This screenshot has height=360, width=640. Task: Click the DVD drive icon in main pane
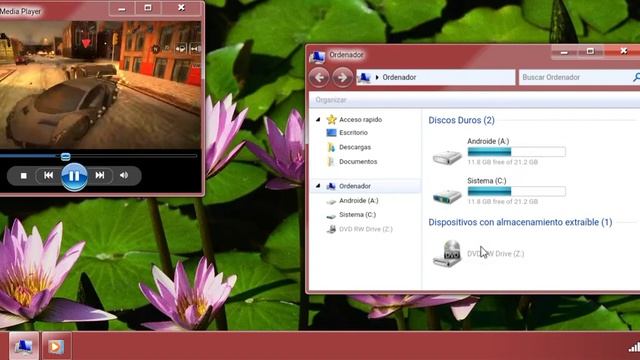pos(447,253)
